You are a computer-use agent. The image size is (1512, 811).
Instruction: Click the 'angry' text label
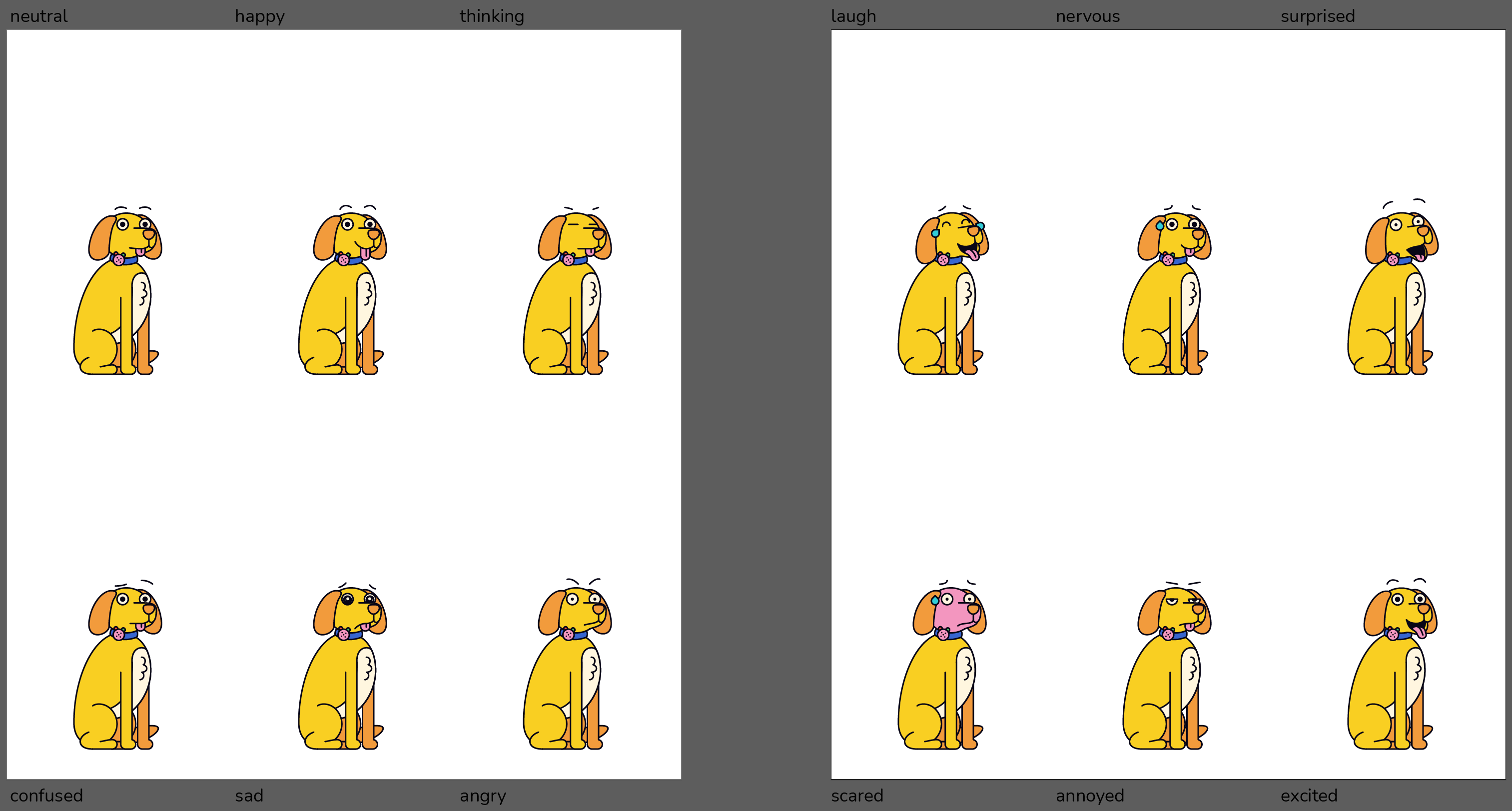point(483,796)
